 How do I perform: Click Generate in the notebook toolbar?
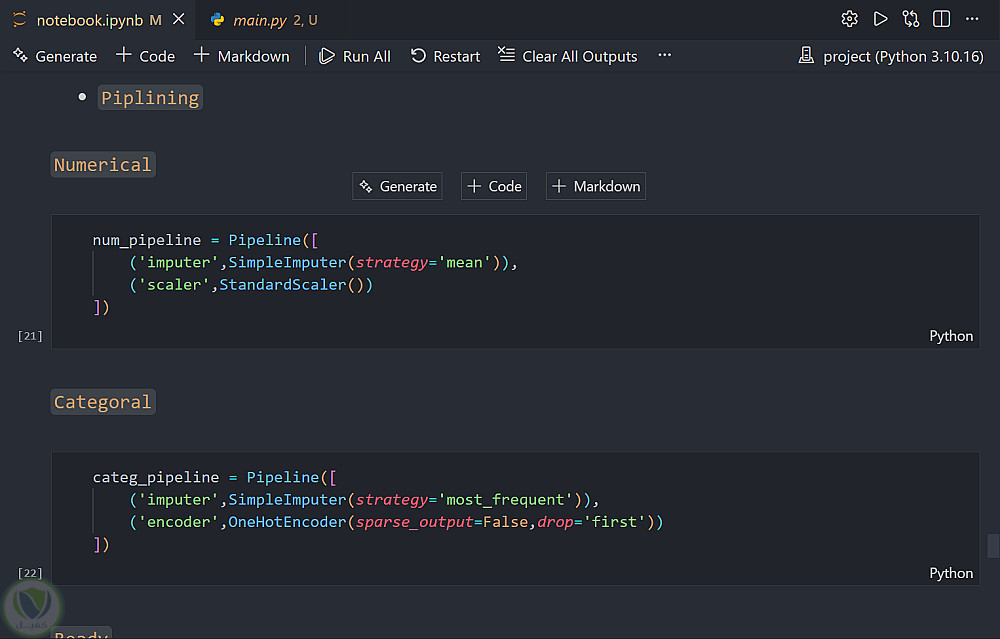click(55, 56)
